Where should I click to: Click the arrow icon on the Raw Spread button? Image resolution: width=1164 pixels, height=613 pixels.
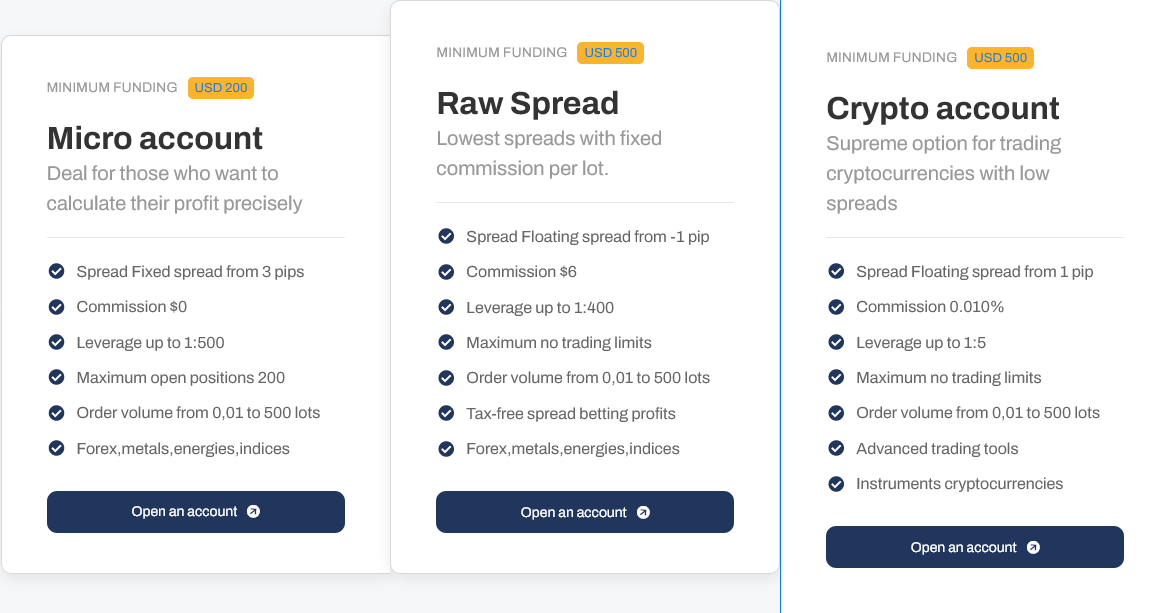click(644, 512)
